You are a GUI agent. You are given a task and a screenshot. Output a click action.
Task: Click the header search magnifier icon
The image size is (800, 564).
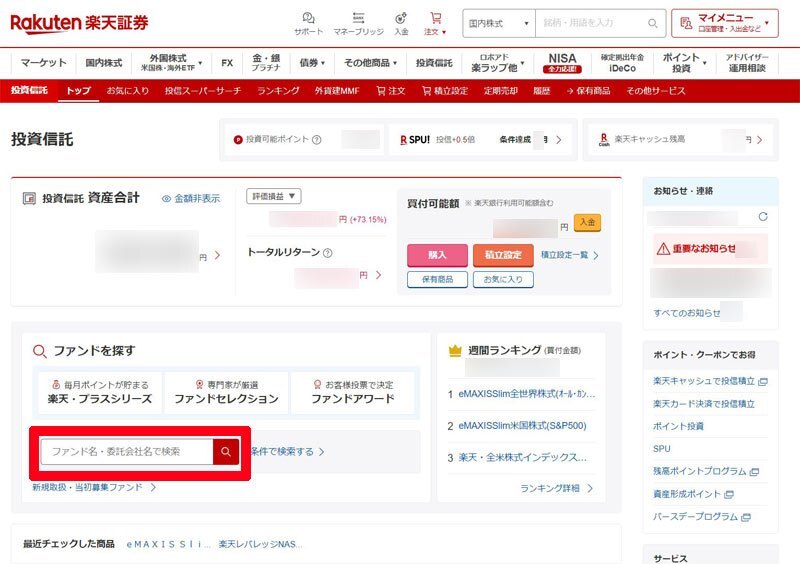(x=653, y=23)
